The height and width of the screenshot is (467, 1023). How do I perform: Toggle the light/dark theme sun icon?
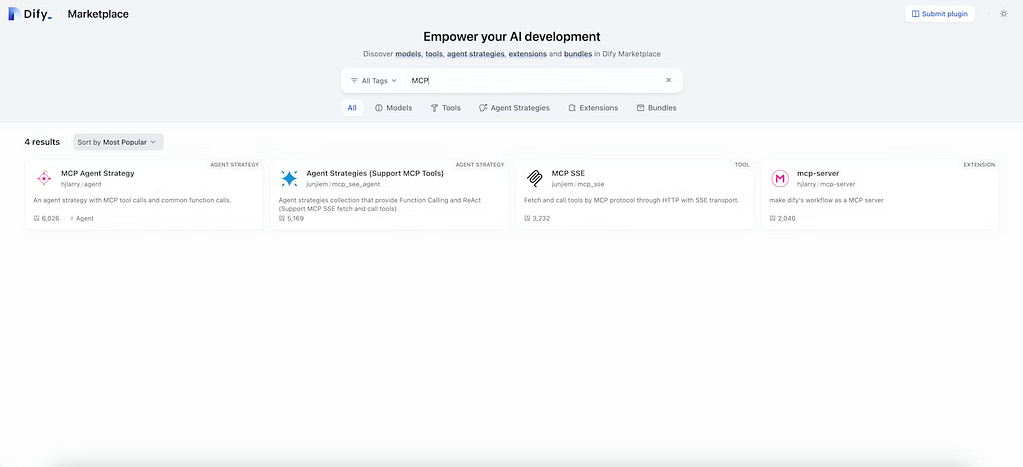pos(1003,14)
